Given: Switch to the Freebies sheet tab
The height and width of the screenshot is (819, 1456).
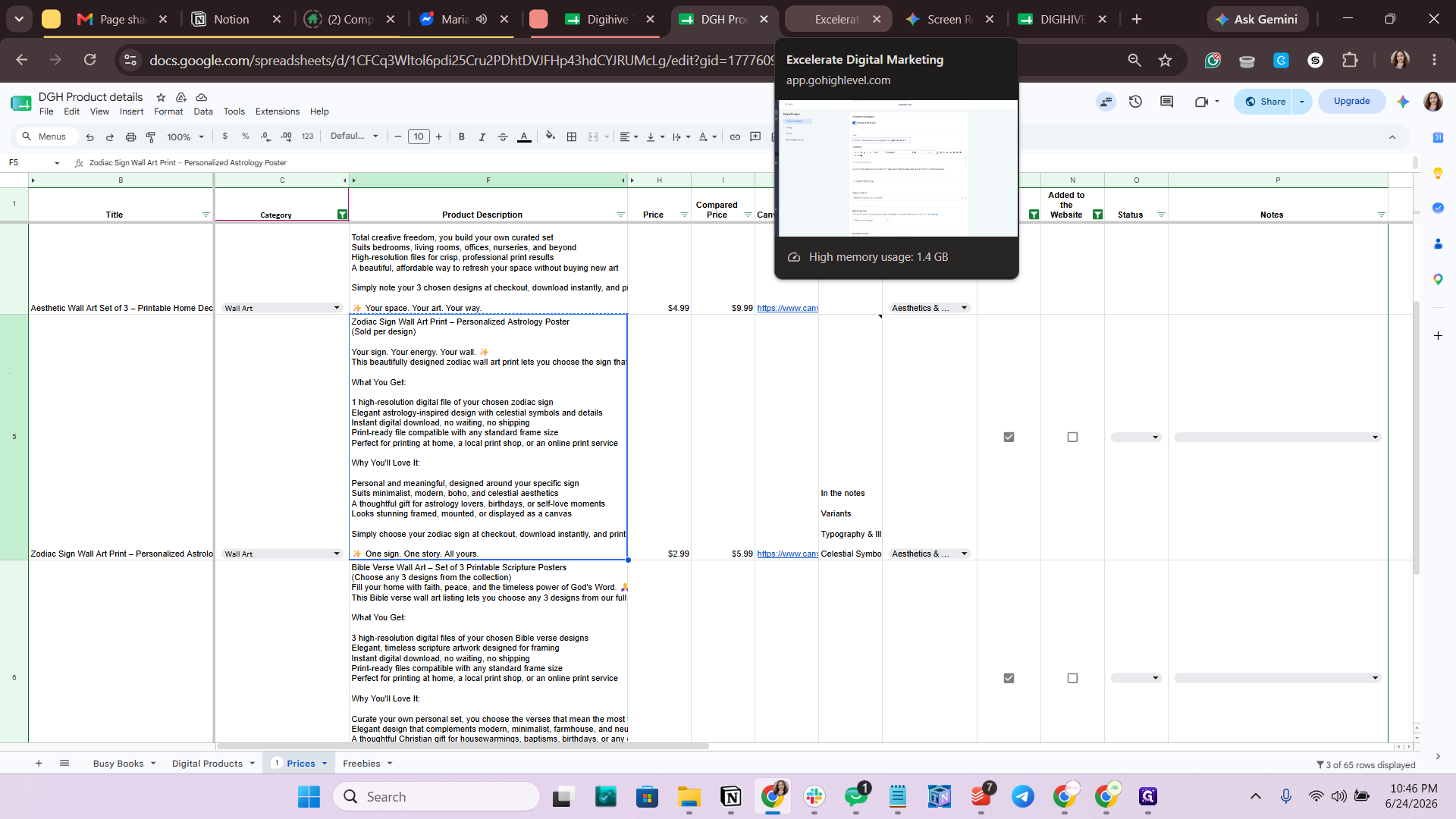Looking at the screenshot, I should click(x=361, y=763).
